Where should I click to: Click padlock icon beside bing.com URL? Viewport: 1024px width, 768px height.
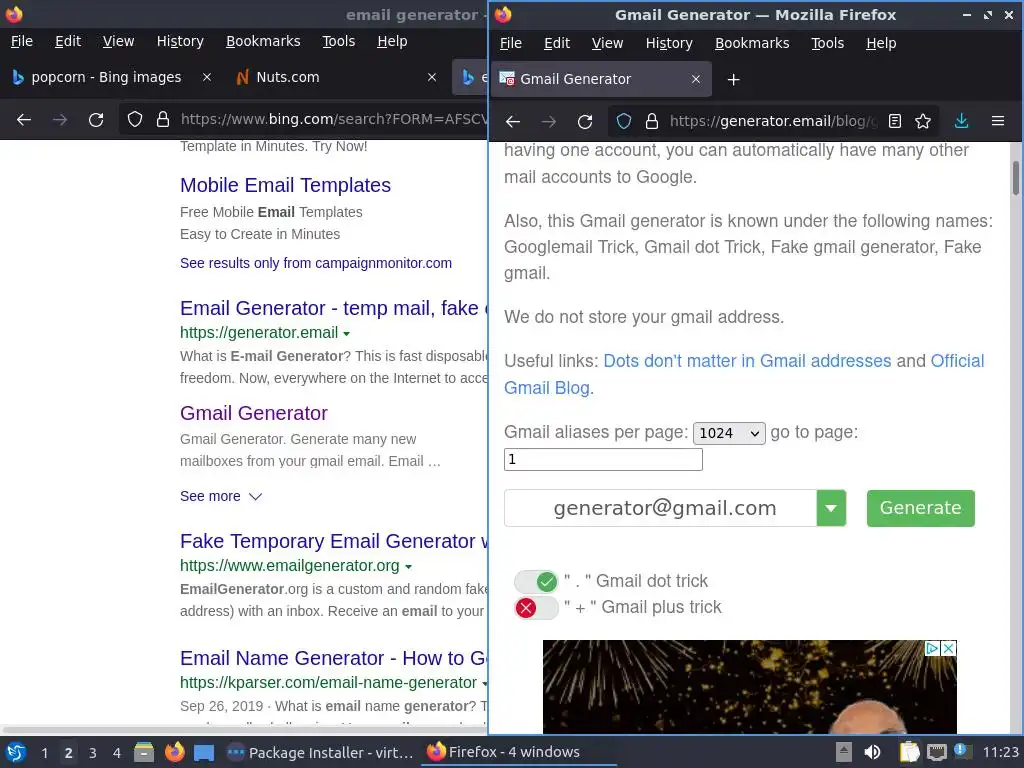163,120
